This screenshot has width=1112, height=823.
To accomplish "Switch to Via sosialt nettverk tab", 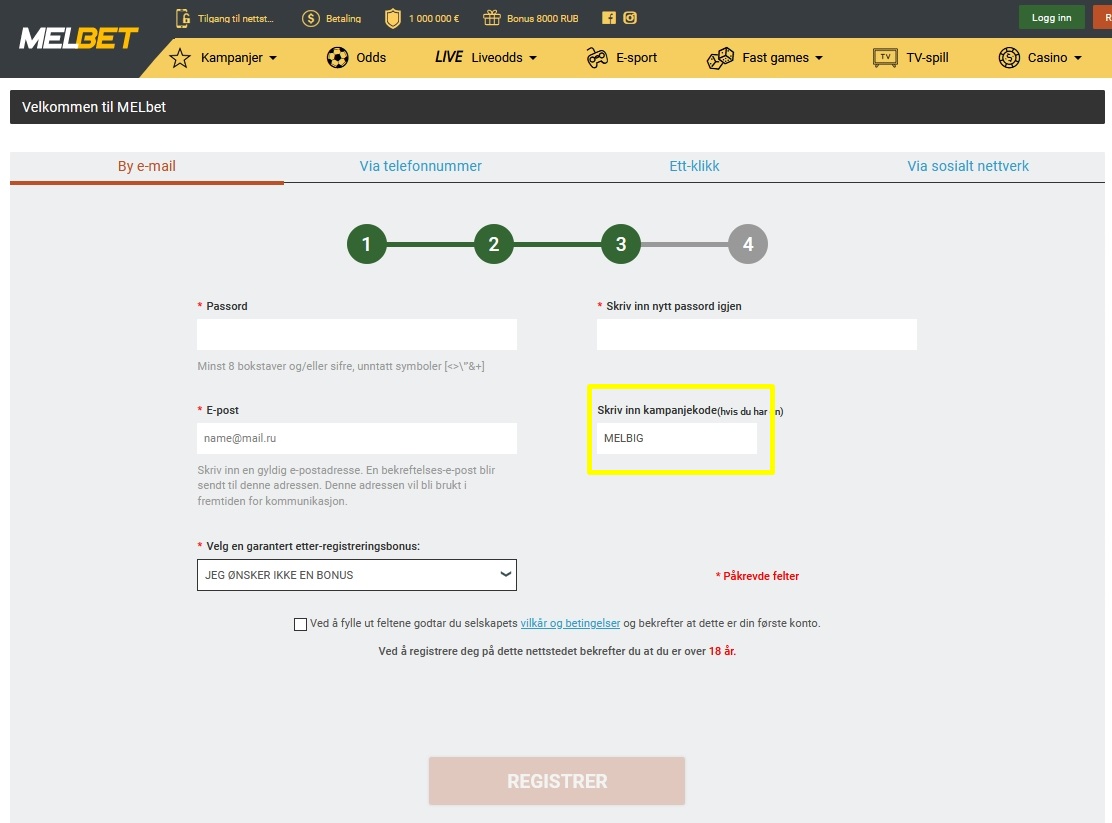I will 968,167.
